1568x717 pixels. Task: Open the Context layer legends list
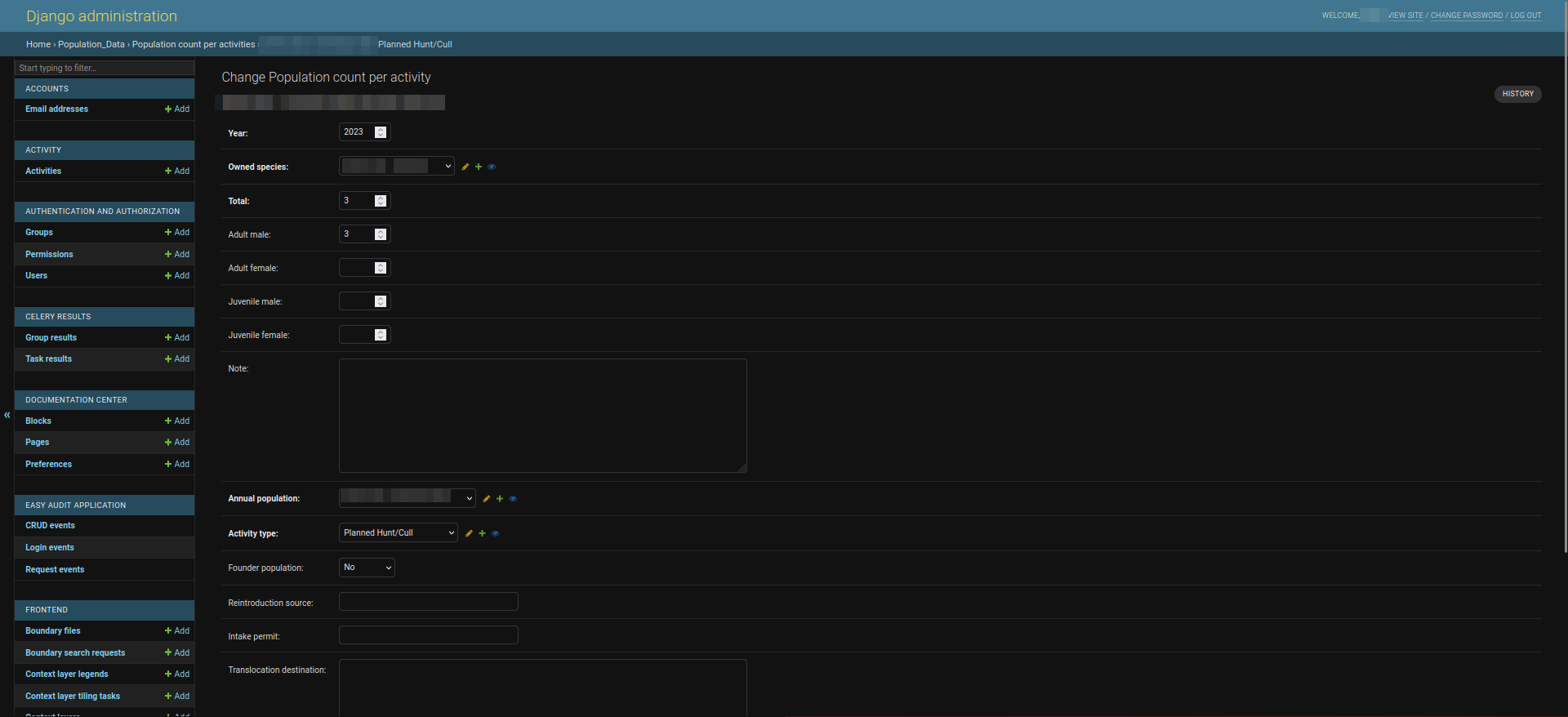point(67,675)
